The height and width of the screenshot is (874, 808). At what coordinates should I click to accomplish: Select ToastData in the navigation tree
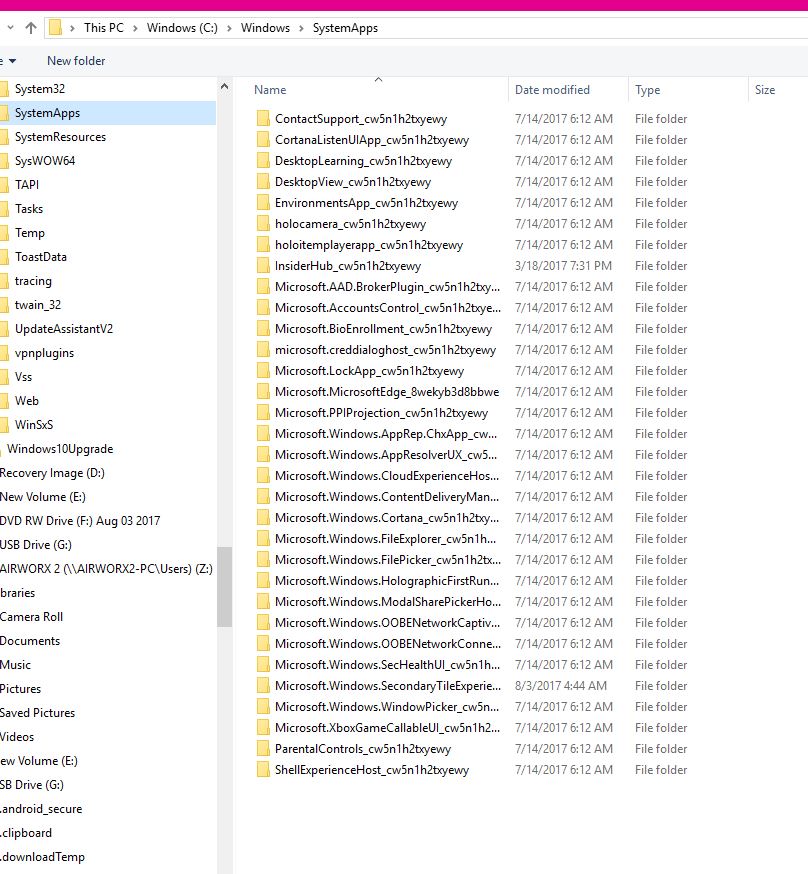pos(41,257)
